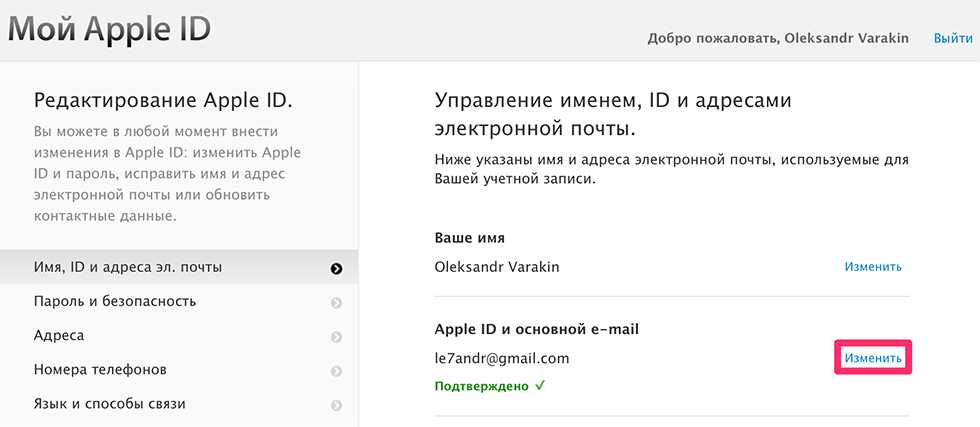The image size is (980, 427).
Task: Open the 'Имя, ID и адреса эл. почты' section
Action: [128, 267]
